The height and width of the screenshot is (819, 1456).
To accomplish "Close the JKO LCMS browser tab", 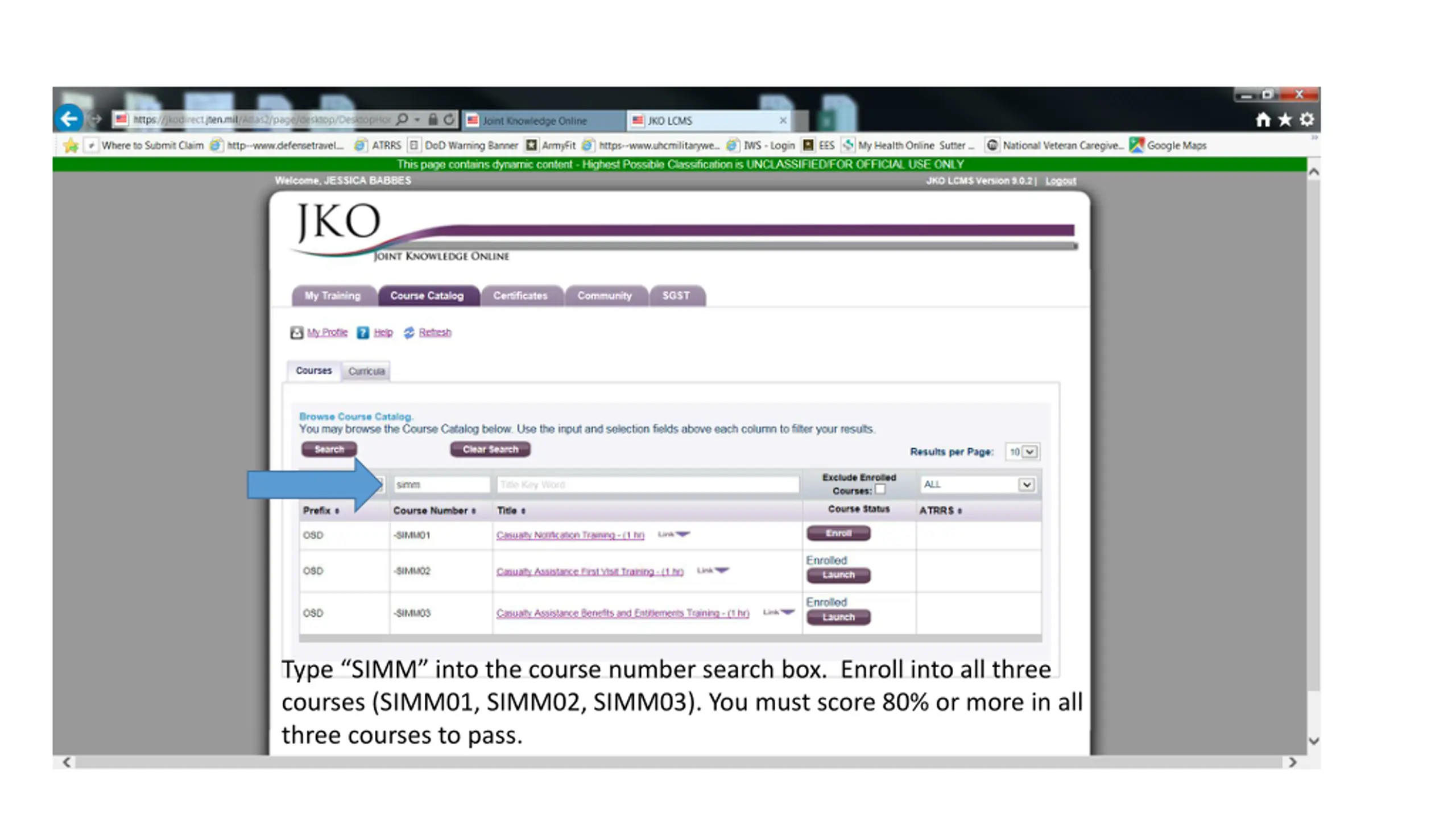I will tap(783, 121).
